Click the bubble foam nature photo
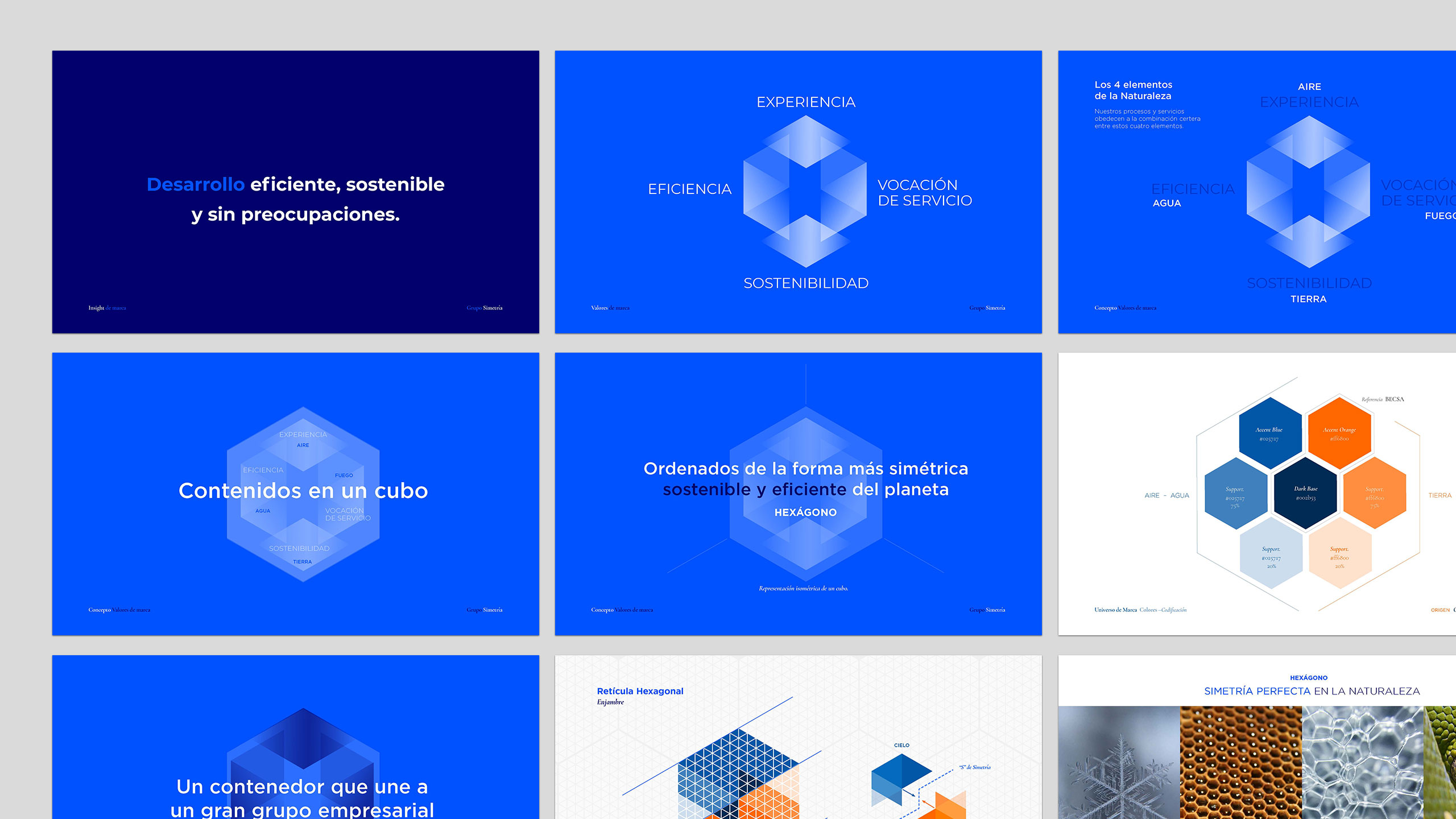 (1362, 762)
